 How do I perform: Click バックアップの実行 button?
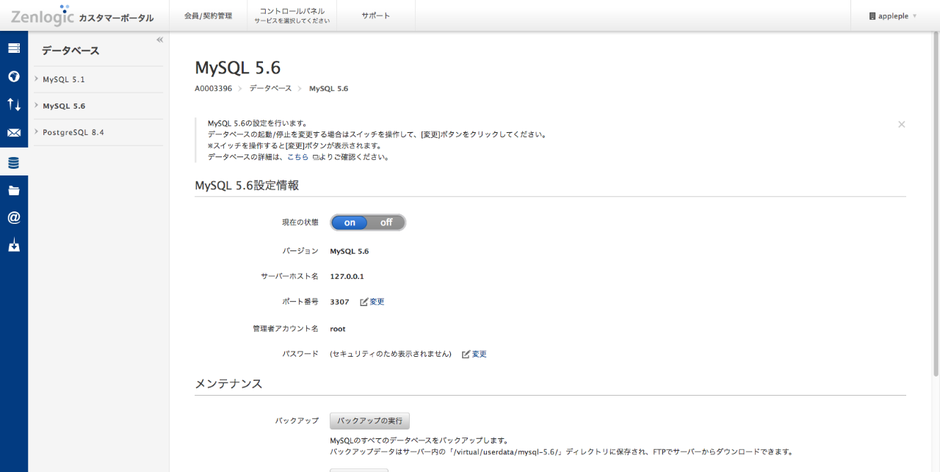tap(370, 421)
